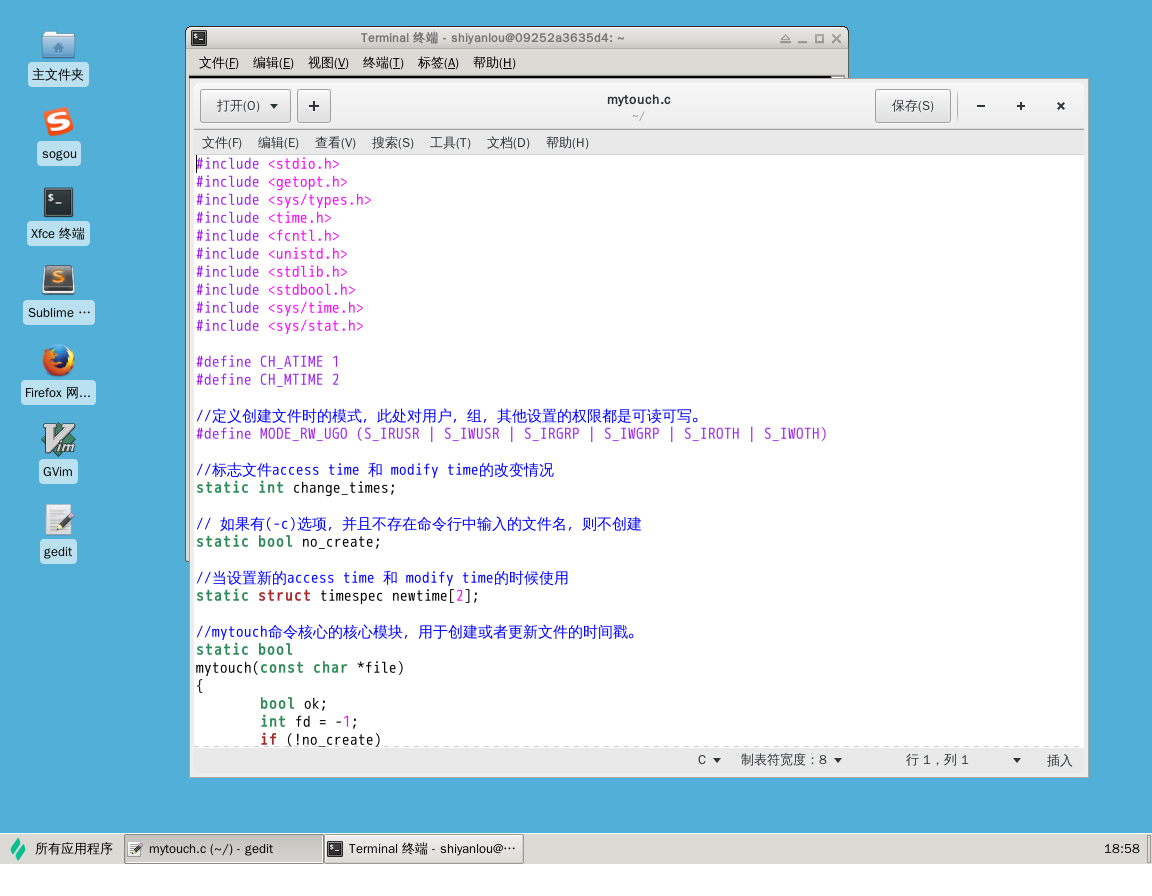Click line '#define CH_MTIME 2'
1152x896 pixels.
tap(267, 380)
